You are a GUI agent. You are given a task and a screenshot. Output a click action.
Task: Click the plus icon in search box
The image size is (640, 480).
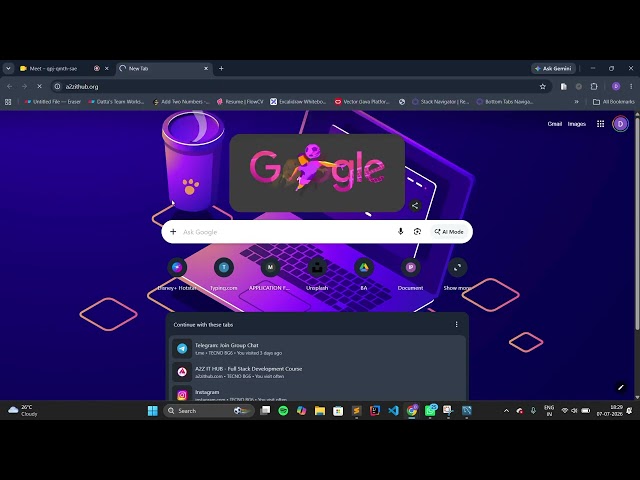173,232
